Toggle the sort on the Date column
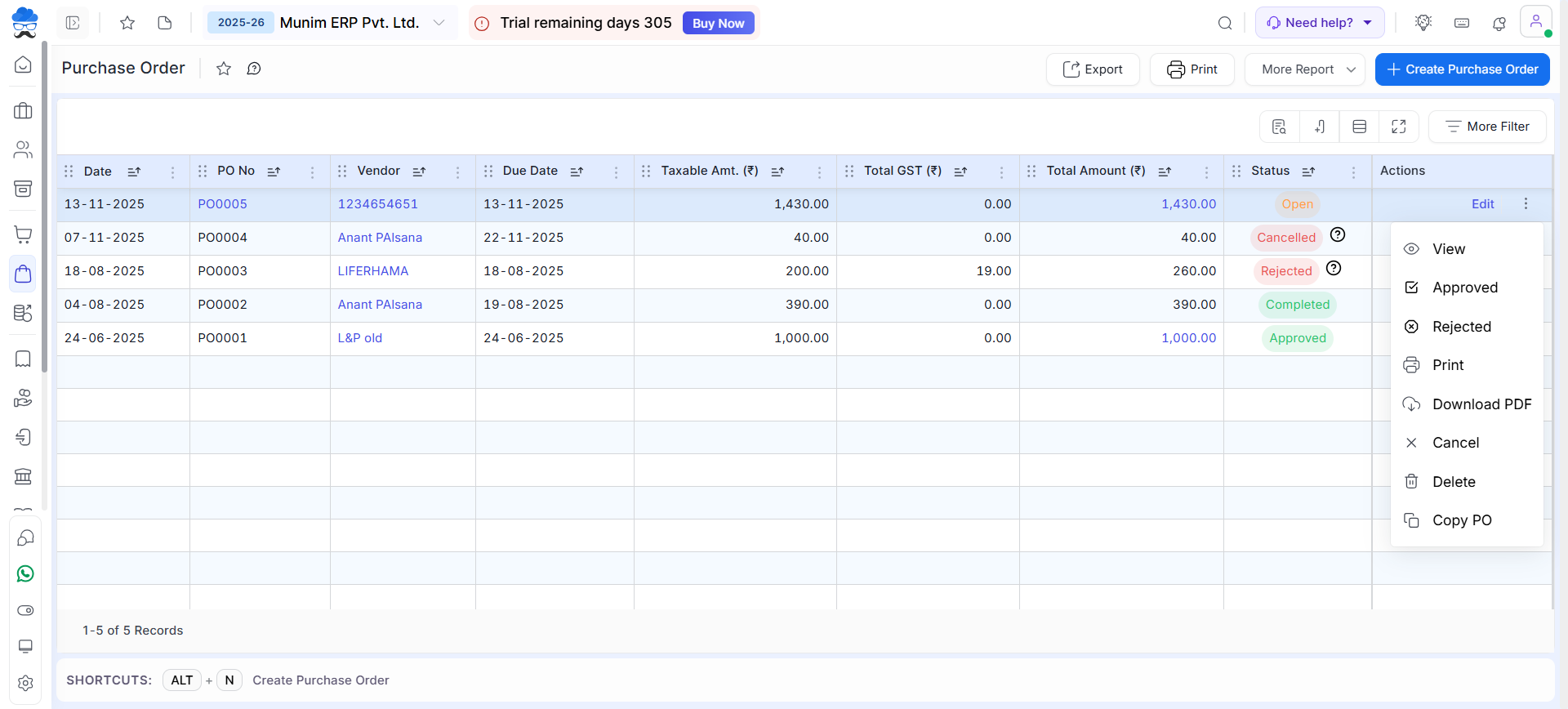The width and height of the screenshot is (1568, 709). point(135,172)
